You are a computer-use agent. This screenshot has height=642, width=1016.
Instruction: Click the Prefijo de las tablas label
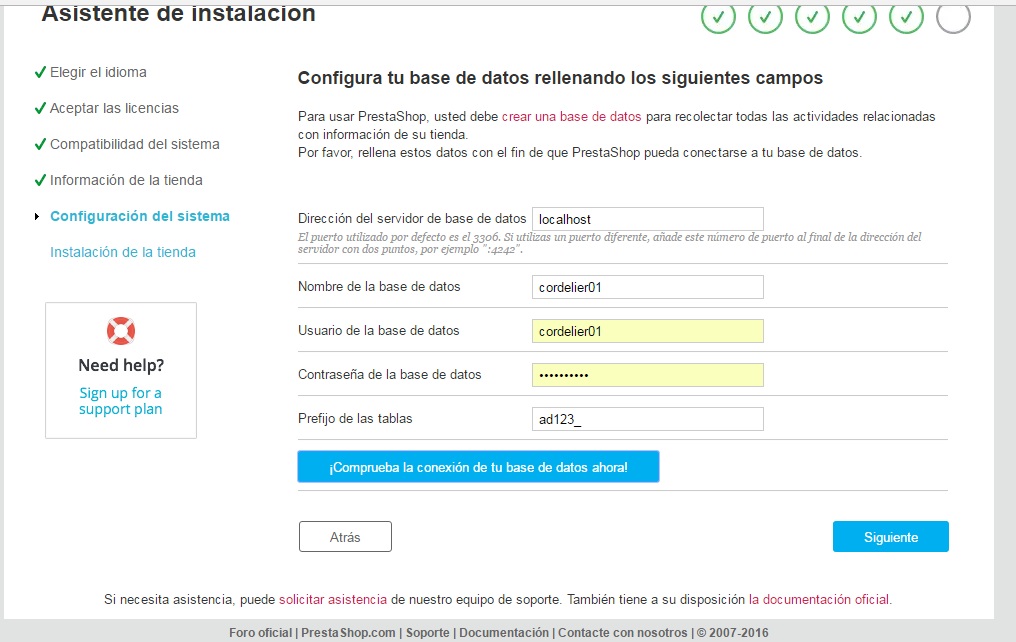(x=355, y=418)
